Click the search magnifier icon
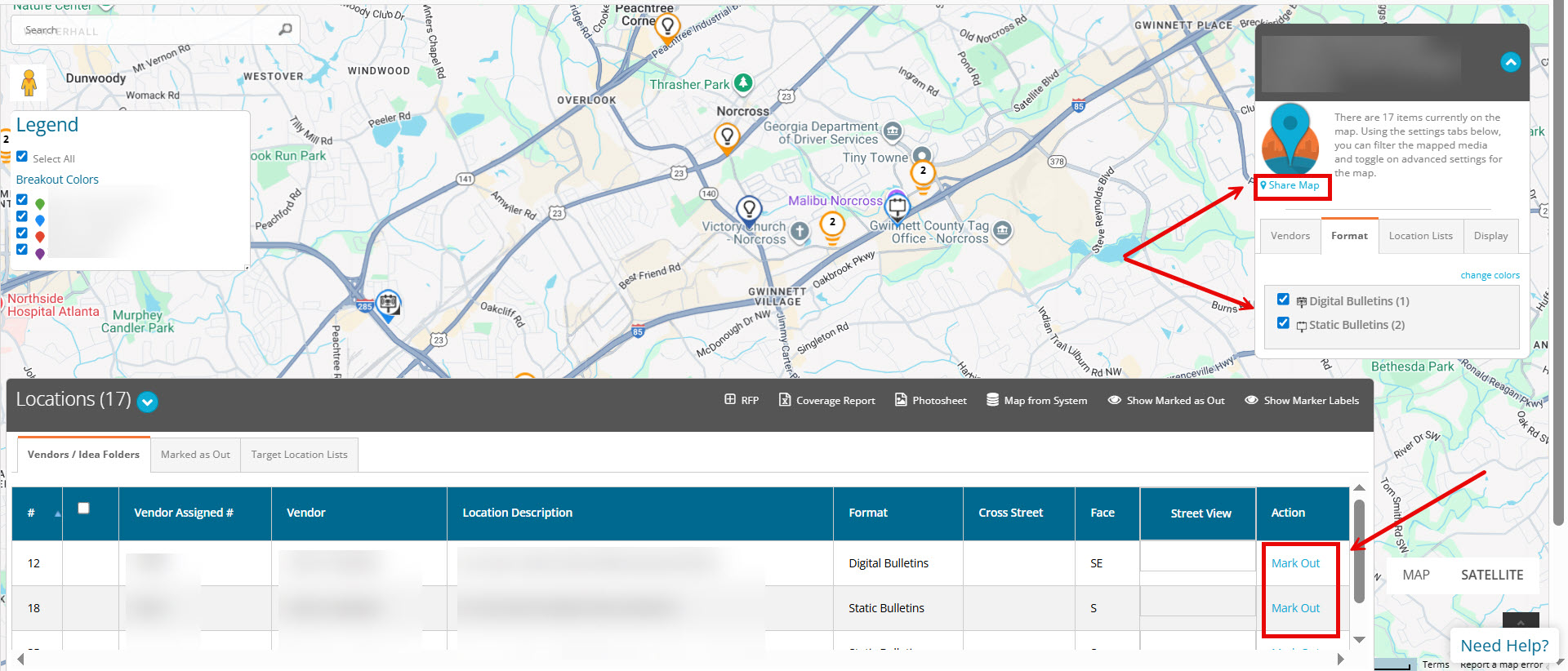1568x671 pixels. 285,30
